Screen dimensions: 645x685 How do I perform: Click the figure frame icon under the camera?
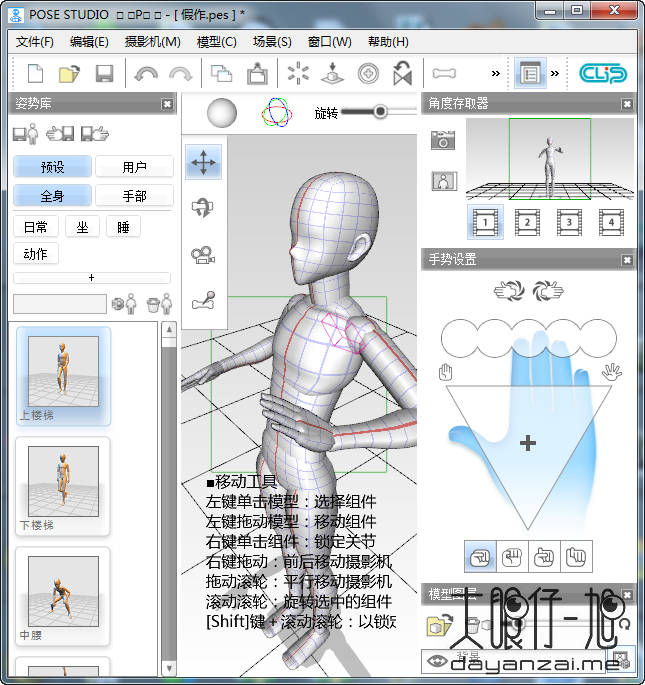tap(444, 181)
